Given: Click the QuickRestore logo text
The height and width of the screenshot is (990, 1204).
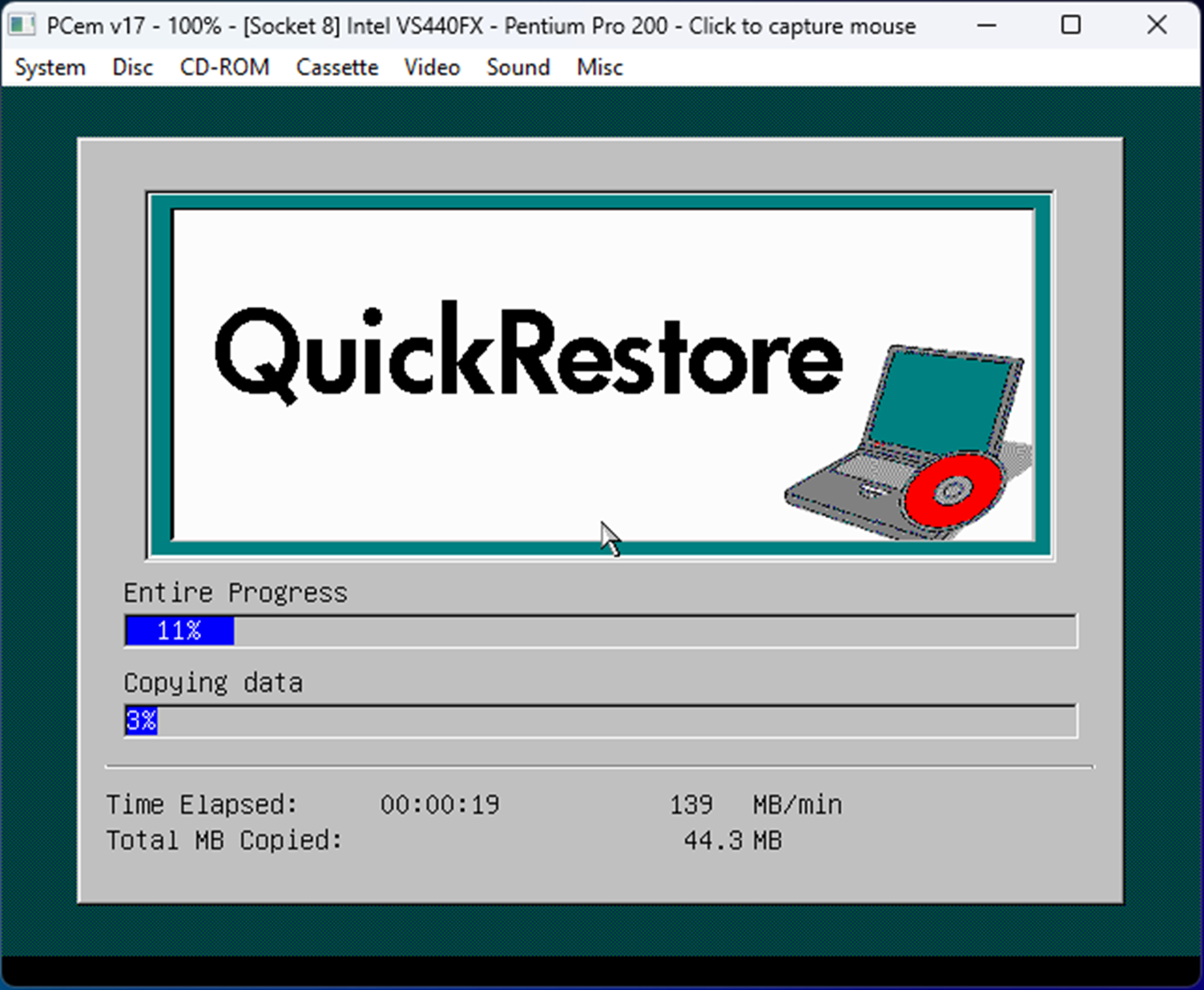Looking at the screenshot, I should pyautogui.click(x=529, y=352).
